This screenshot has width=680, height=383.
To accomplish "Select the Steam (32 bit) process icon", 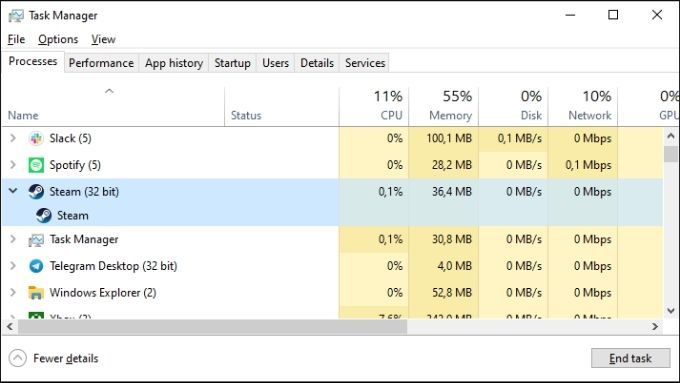I will tap(36, 192).
